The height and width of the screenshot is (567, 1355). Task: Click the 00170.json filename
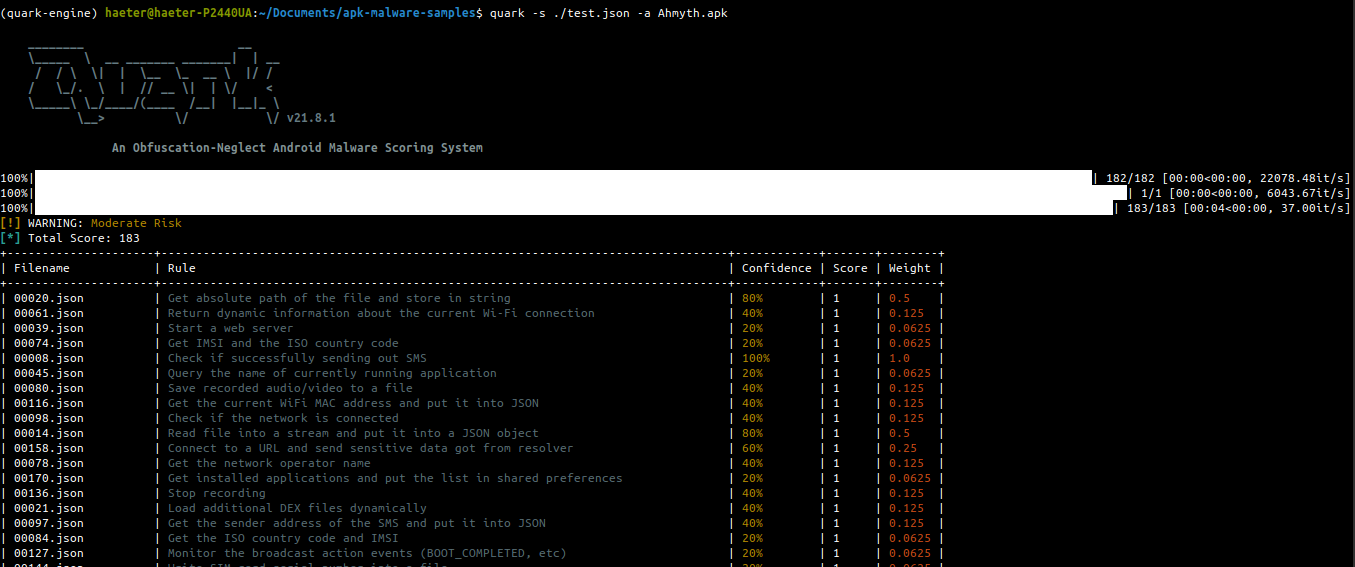tap(49, 478)
